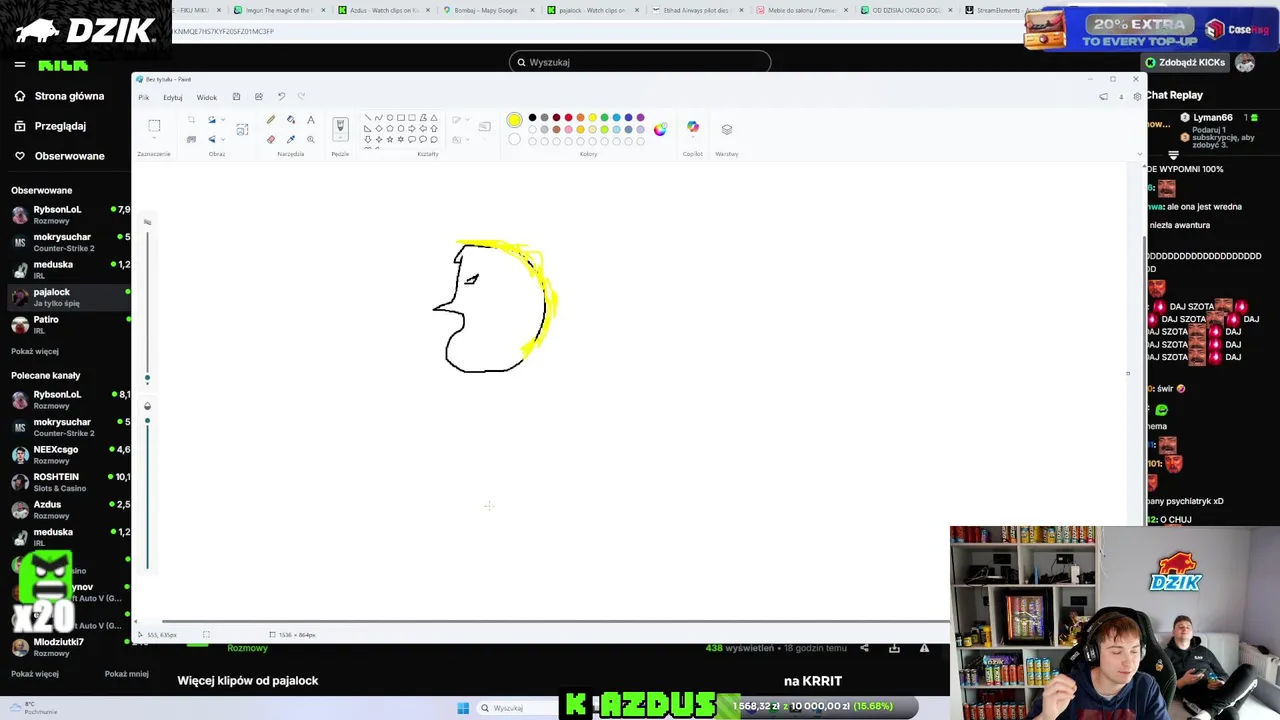Click the rectangular selection tool (Zaznaczenie)
Image resolution: width=1280 pixels, height=720 pixels.
pyautogui.click(x=154, y=126)
